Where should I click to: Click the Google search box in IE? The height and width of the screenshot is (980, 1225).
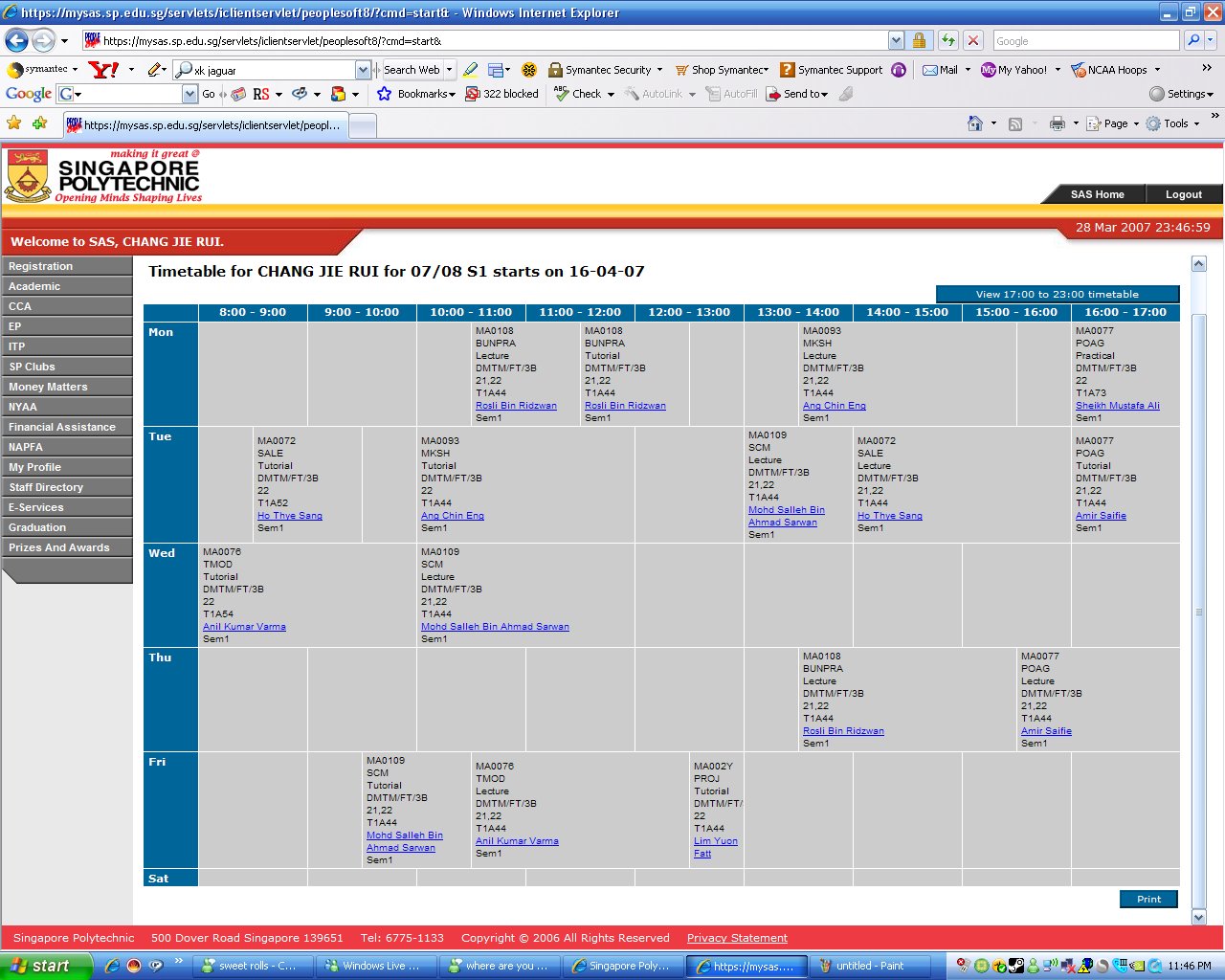[x=1085, y=40]
